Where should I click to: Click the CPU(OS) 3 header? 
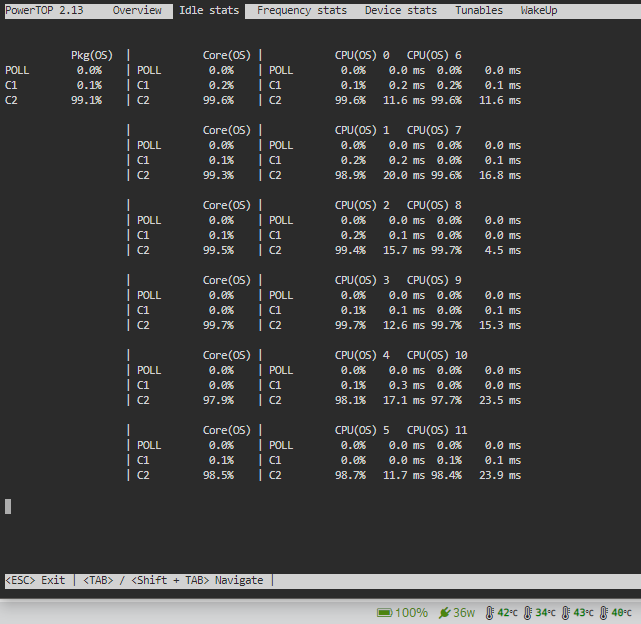coord(362,280)
